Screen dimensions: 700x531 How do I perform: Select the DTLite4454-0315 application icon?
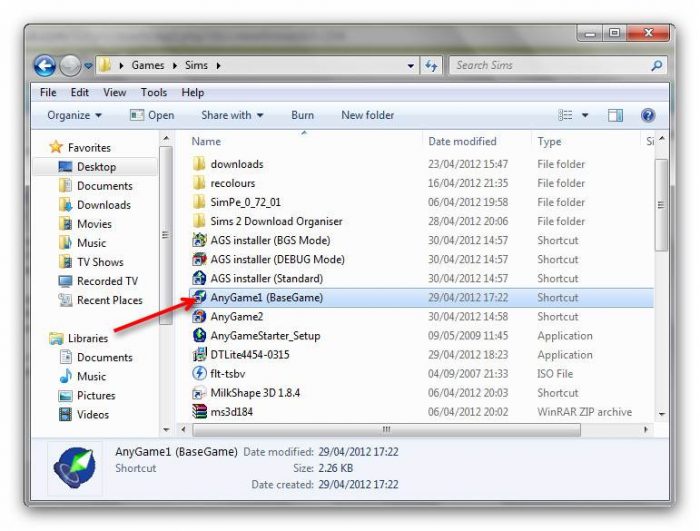199,355
